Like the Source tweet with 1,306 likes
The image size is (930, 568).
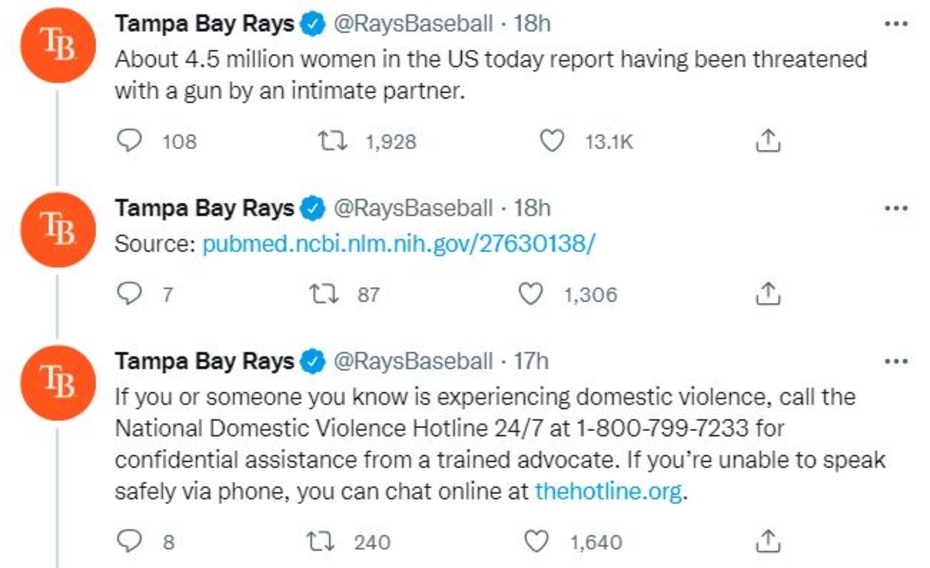pyautogui.click(x=533, y=294)
